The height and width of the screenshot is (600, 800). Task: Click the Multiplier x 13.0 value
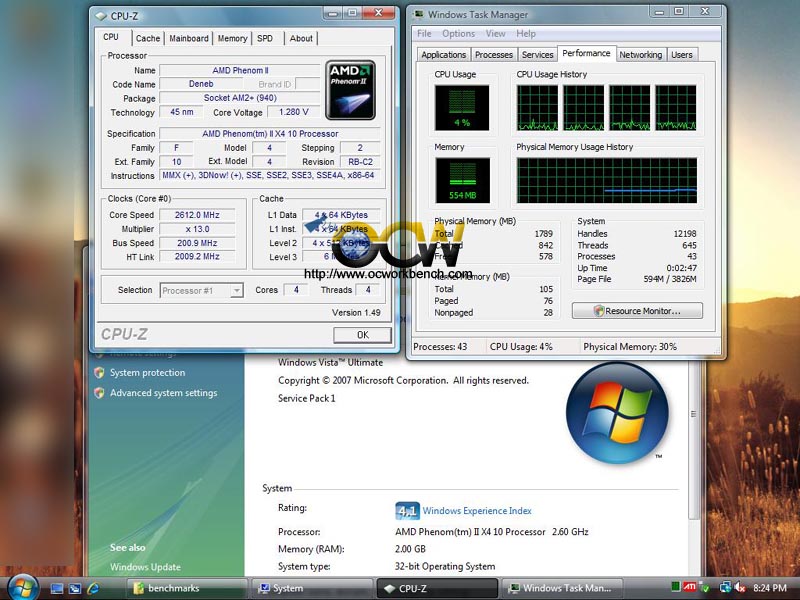click(197, 229)
